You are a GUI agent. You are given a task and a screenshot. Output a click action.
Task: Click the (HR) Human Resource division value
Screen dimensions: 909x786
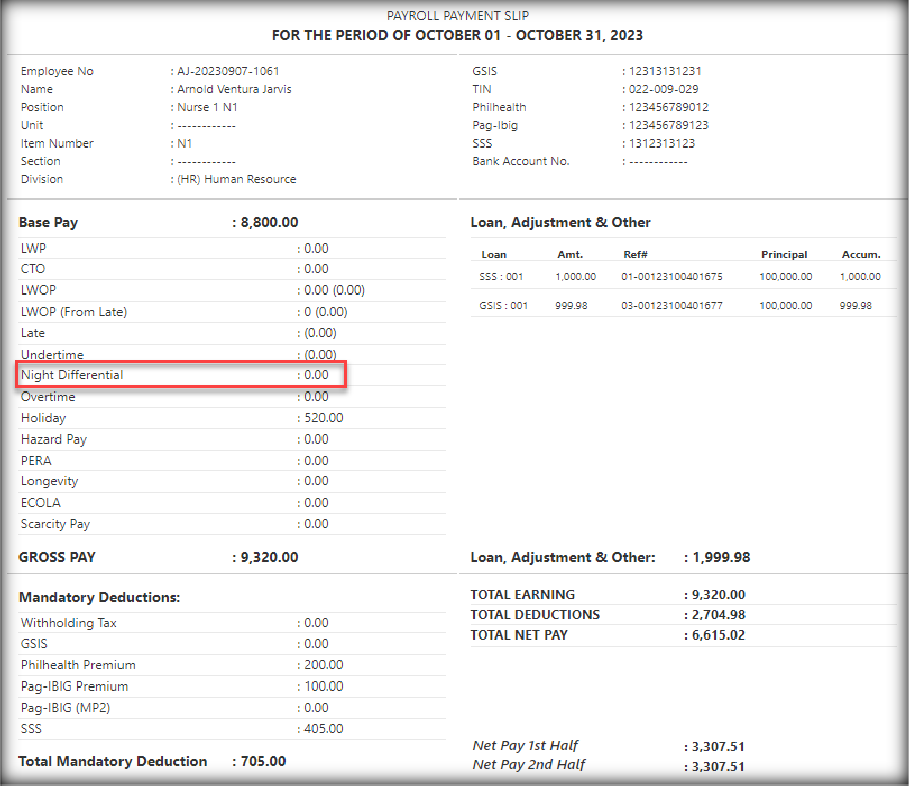point(236,180)
